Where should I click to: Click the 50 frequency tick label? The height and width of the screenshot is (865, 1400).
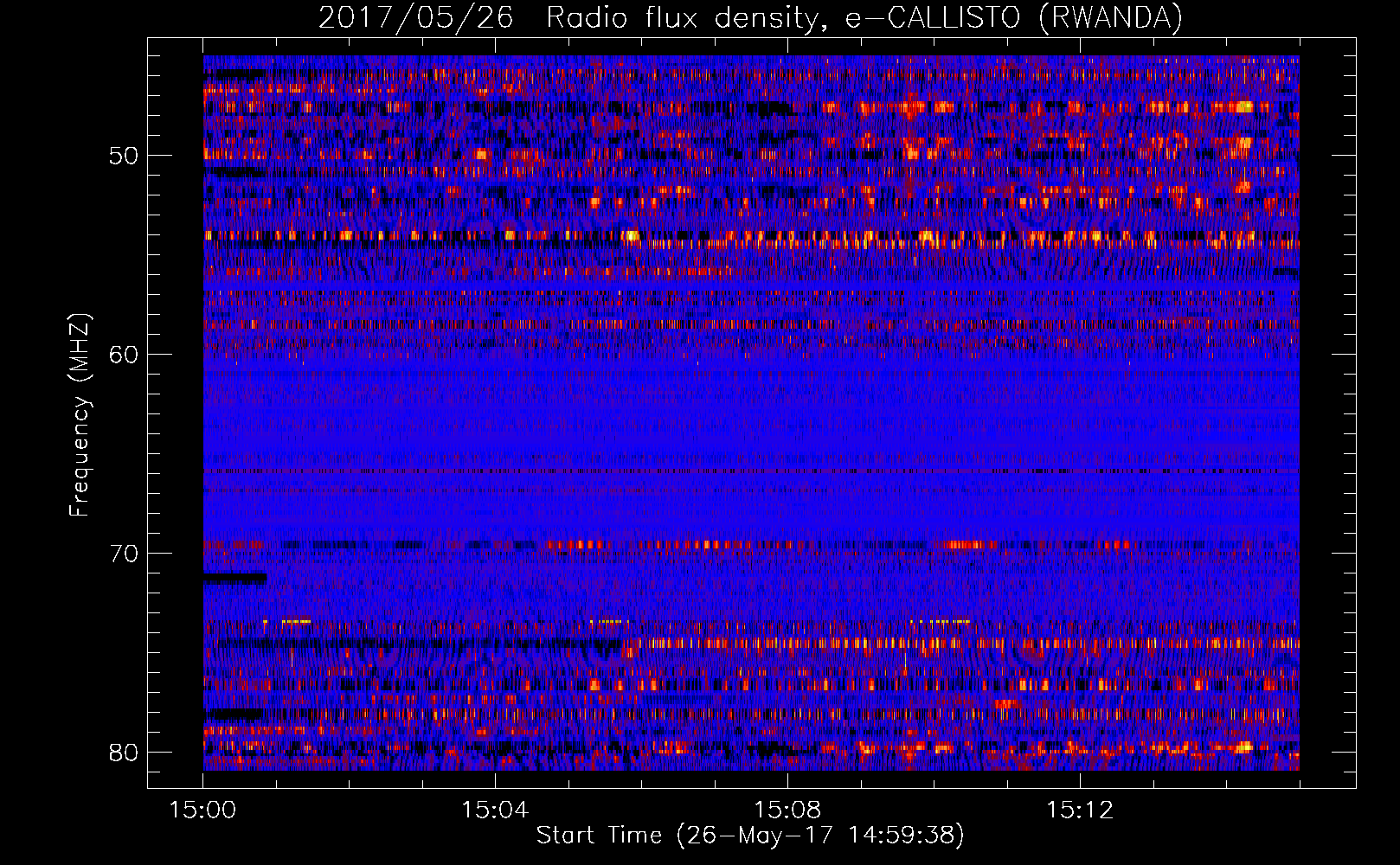click(x=124, y=156)
